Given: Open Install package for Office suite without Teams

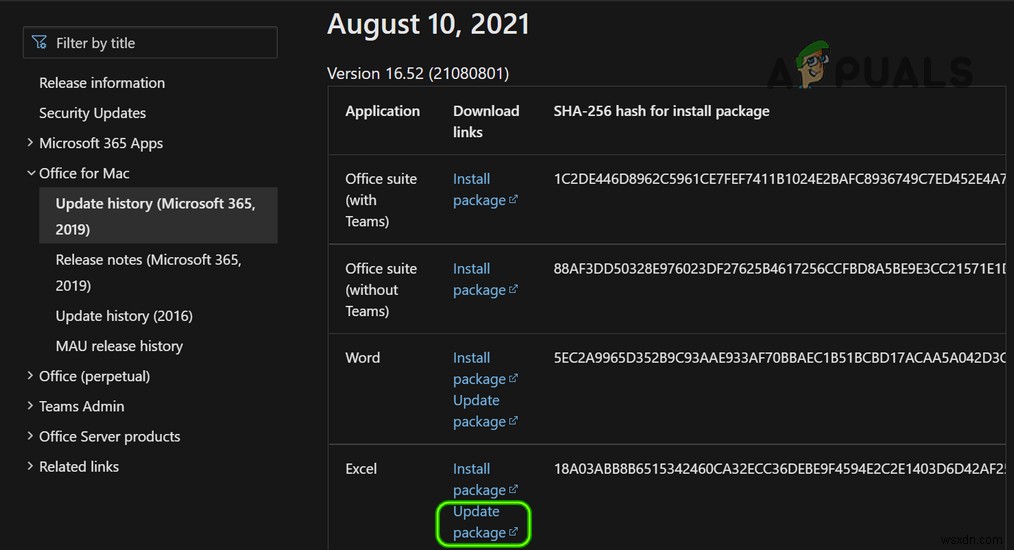Looking at the screenshot, I should (x=479, y=279).
